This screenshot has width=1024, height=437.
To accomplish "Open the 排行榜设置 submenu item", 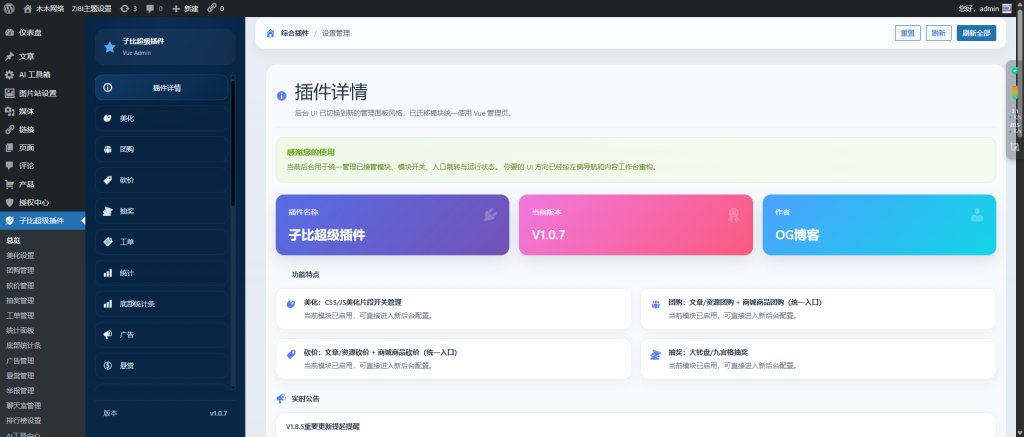I will point(24,421).
